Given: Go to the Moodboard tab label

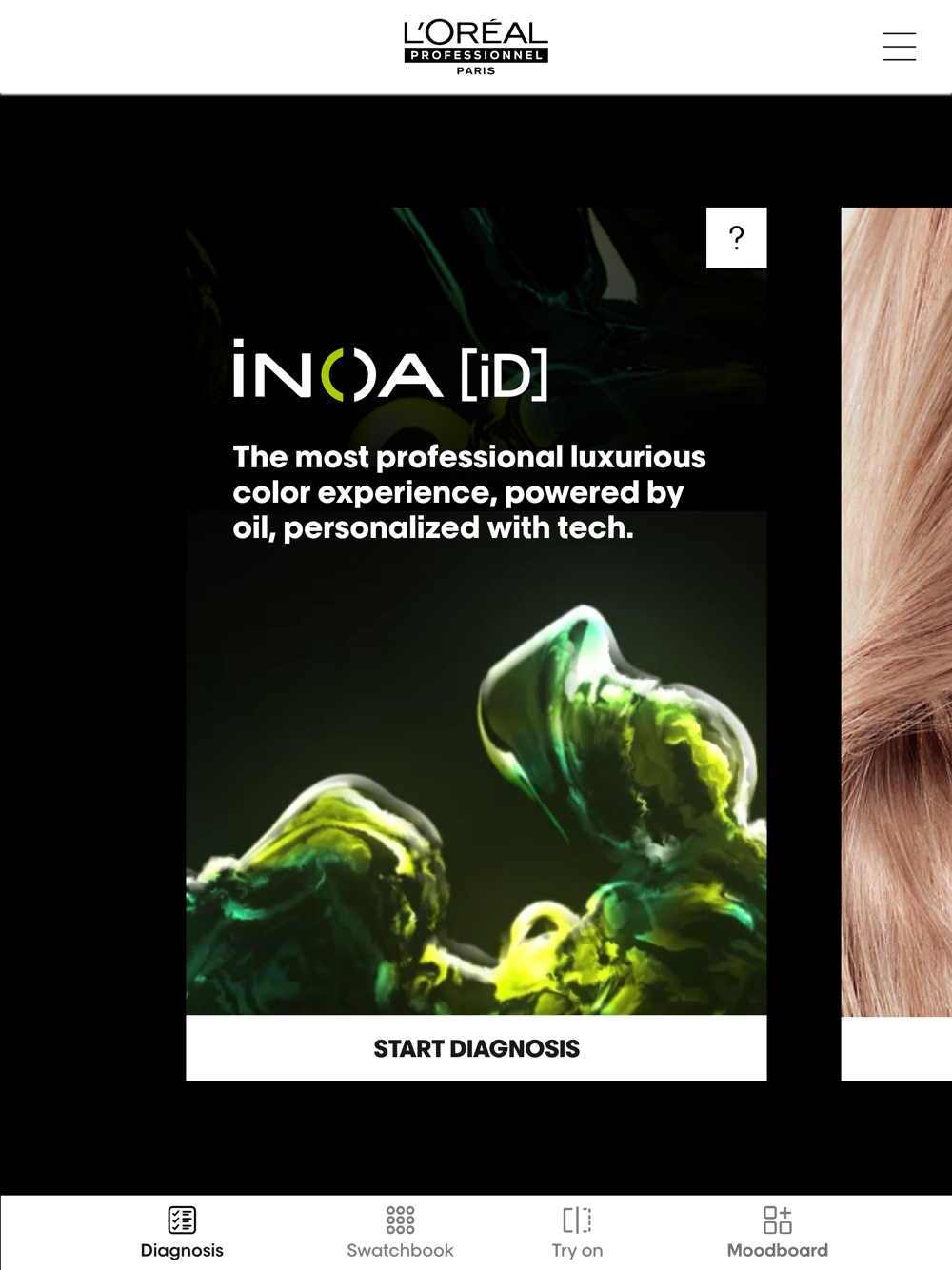Looking at the screenshot, I should pyautogui.click(x=778, y=1250).
